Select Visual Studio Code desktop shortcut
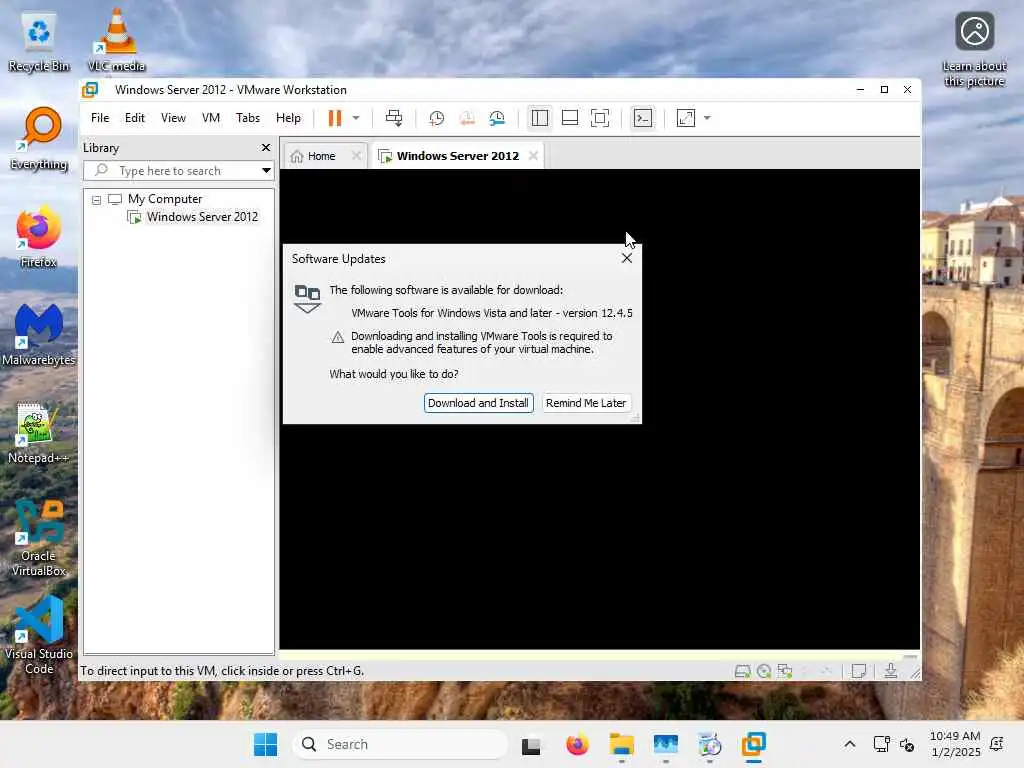The height and width of the screenshot is (768, 1024). (x=39, y=635)
